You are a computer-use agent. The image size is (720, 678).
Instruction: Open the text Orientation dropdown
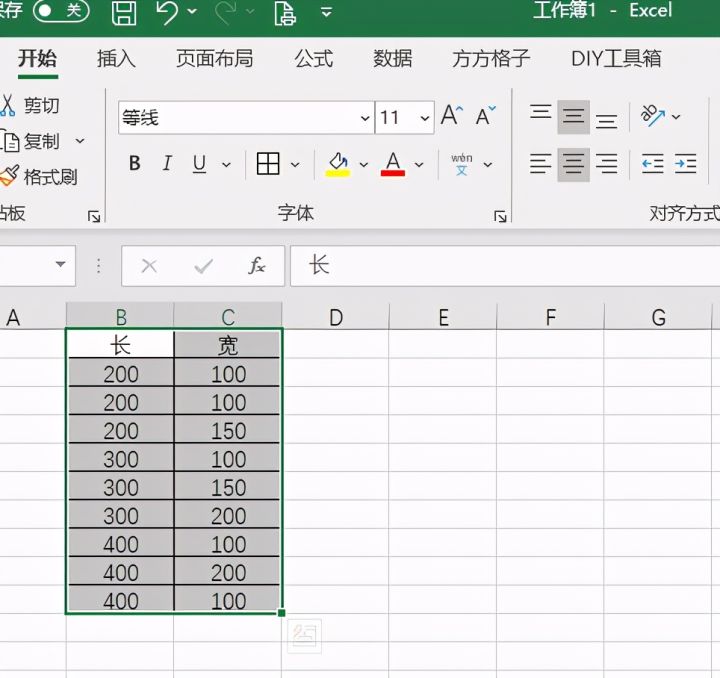coord(676,117)
